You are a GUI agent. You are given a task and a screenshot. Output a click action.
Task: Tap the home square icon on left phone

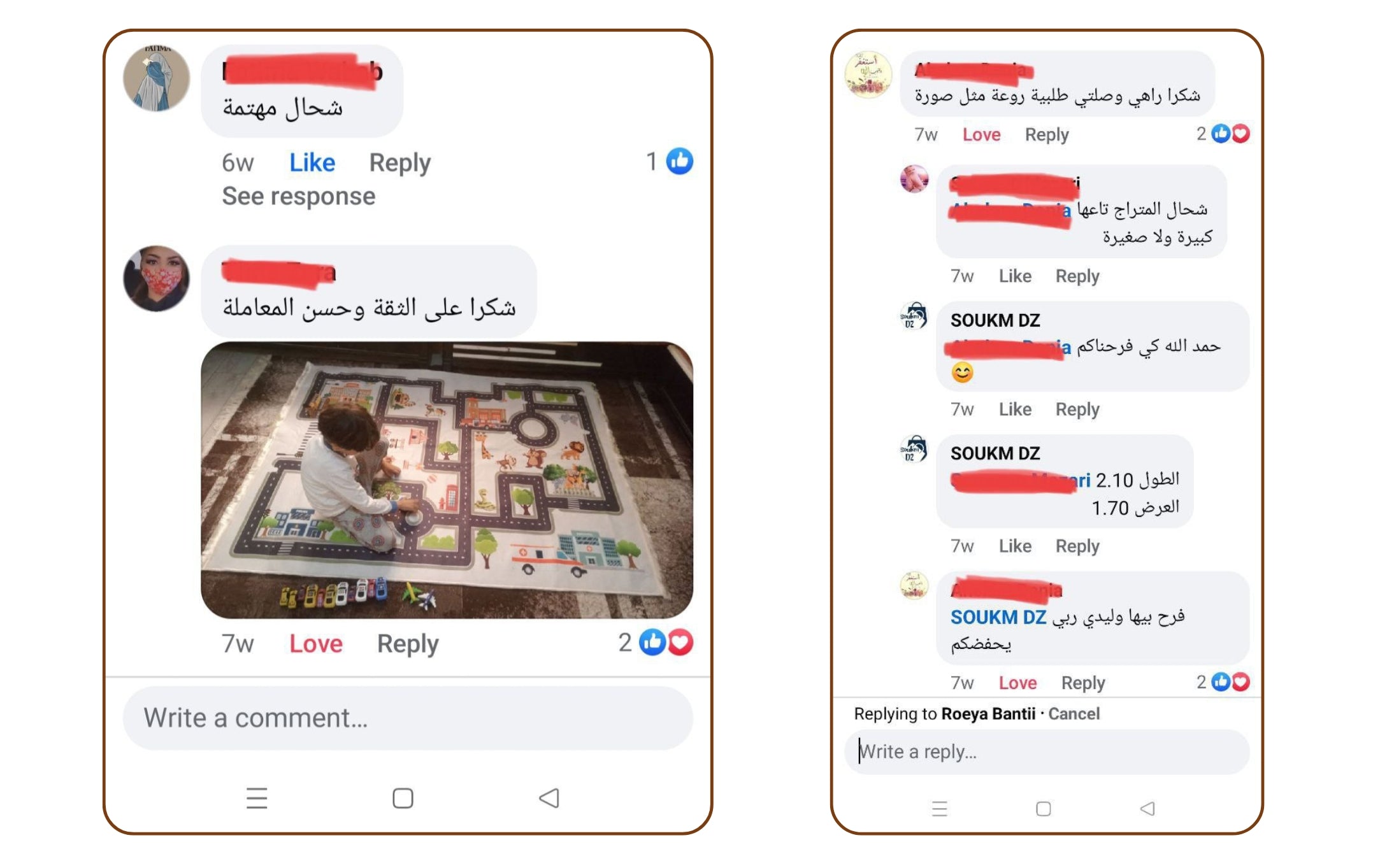403,798
